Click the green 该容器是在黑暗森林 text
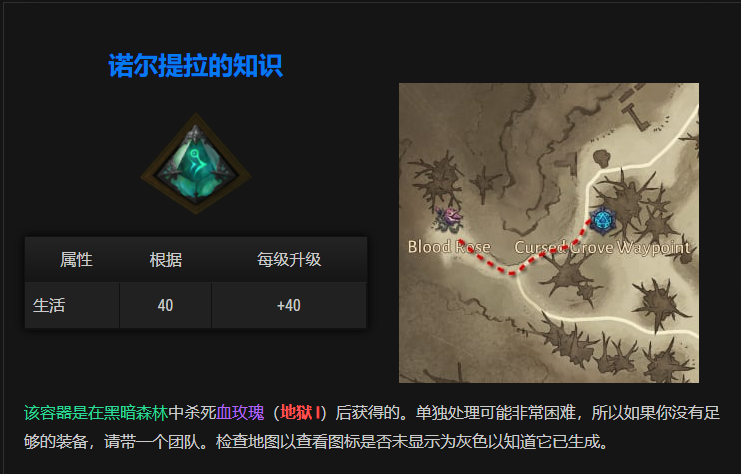This screenshot has width=741, height=474. pos(96,413)
